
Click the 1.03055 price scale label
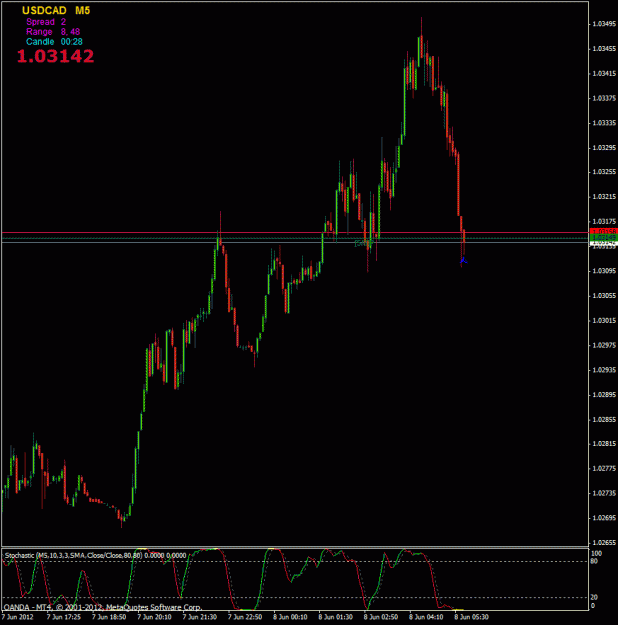click(x=604, y=296)
